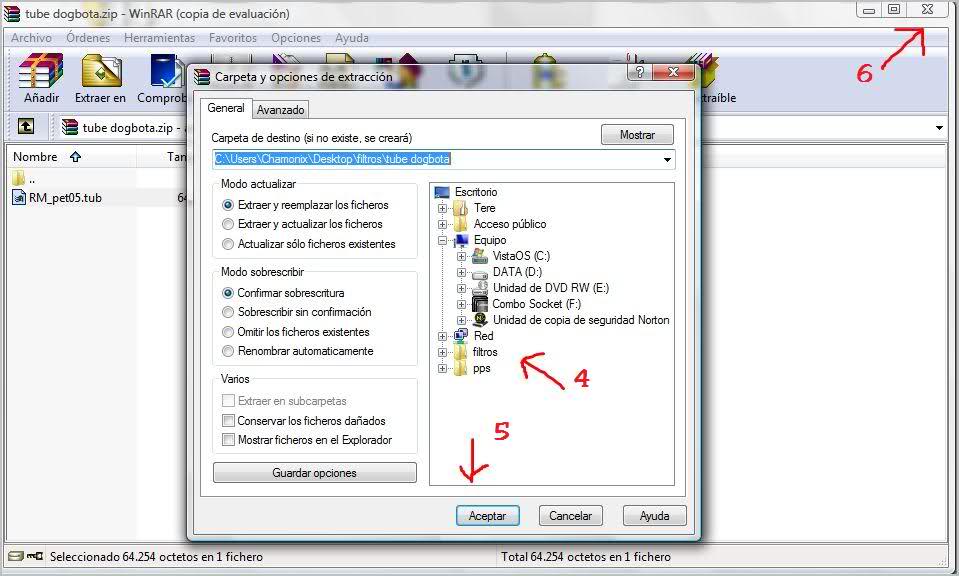Select the filtros folder in tree
Image resolution: width=959 pixels, height=576 pixels.
point(484,352)
